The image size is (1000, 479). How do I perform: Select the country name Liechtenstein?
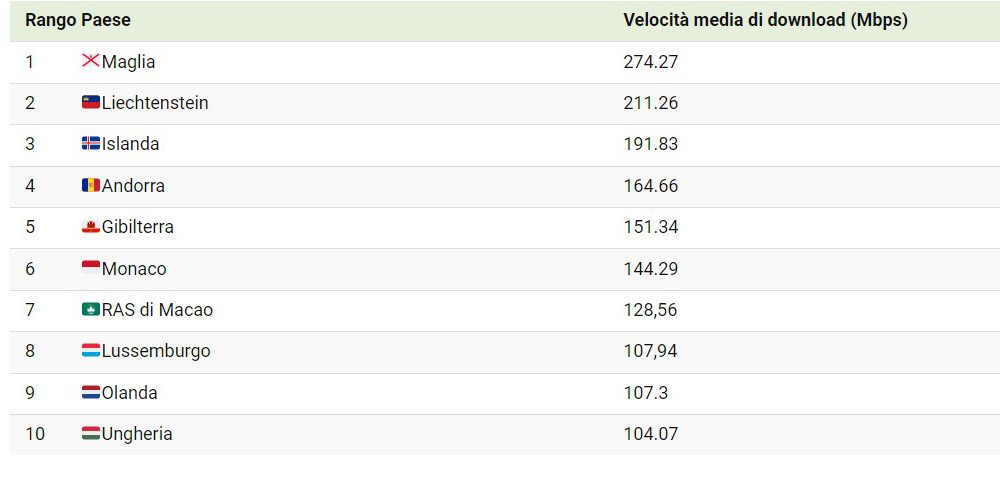tap(155, 103)
